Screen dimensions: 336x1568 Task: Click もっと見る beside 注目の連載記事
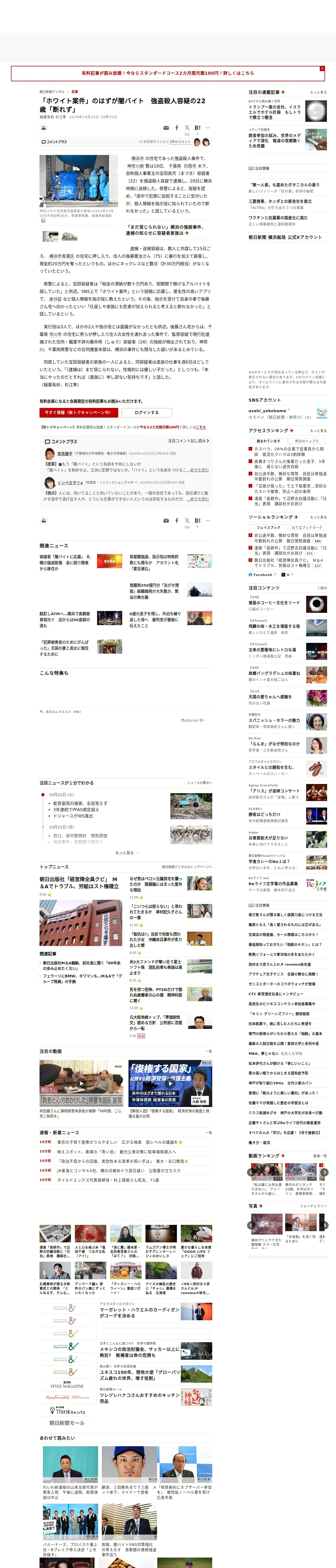318,93
